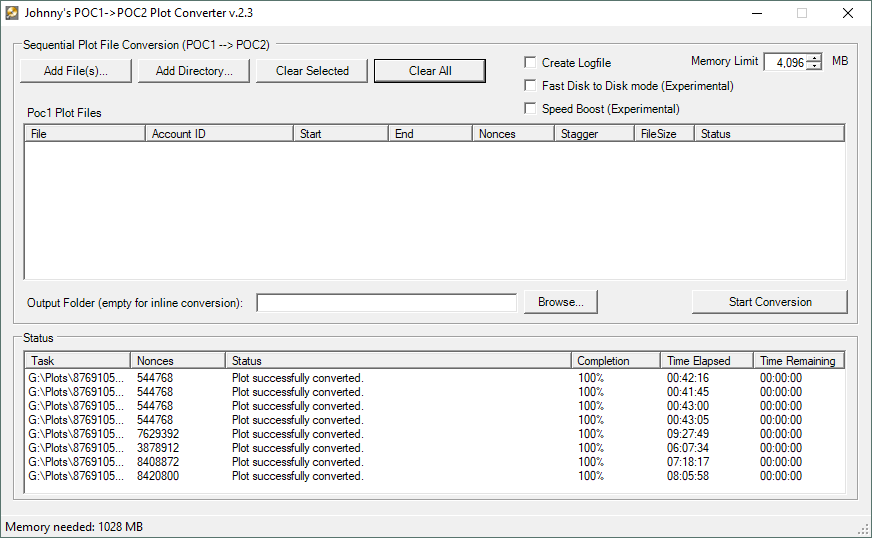
Task: Select task row with elapsed 00:41:45
Action: point(434,392)
